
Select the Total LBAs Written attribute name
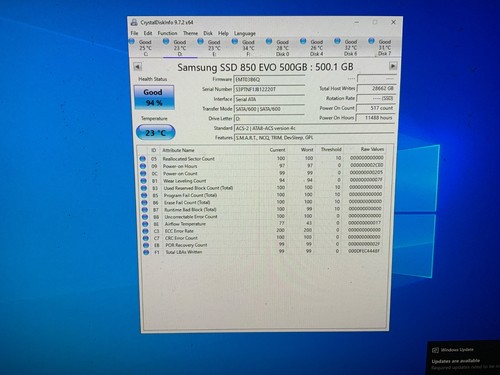[x=184, y=252]
